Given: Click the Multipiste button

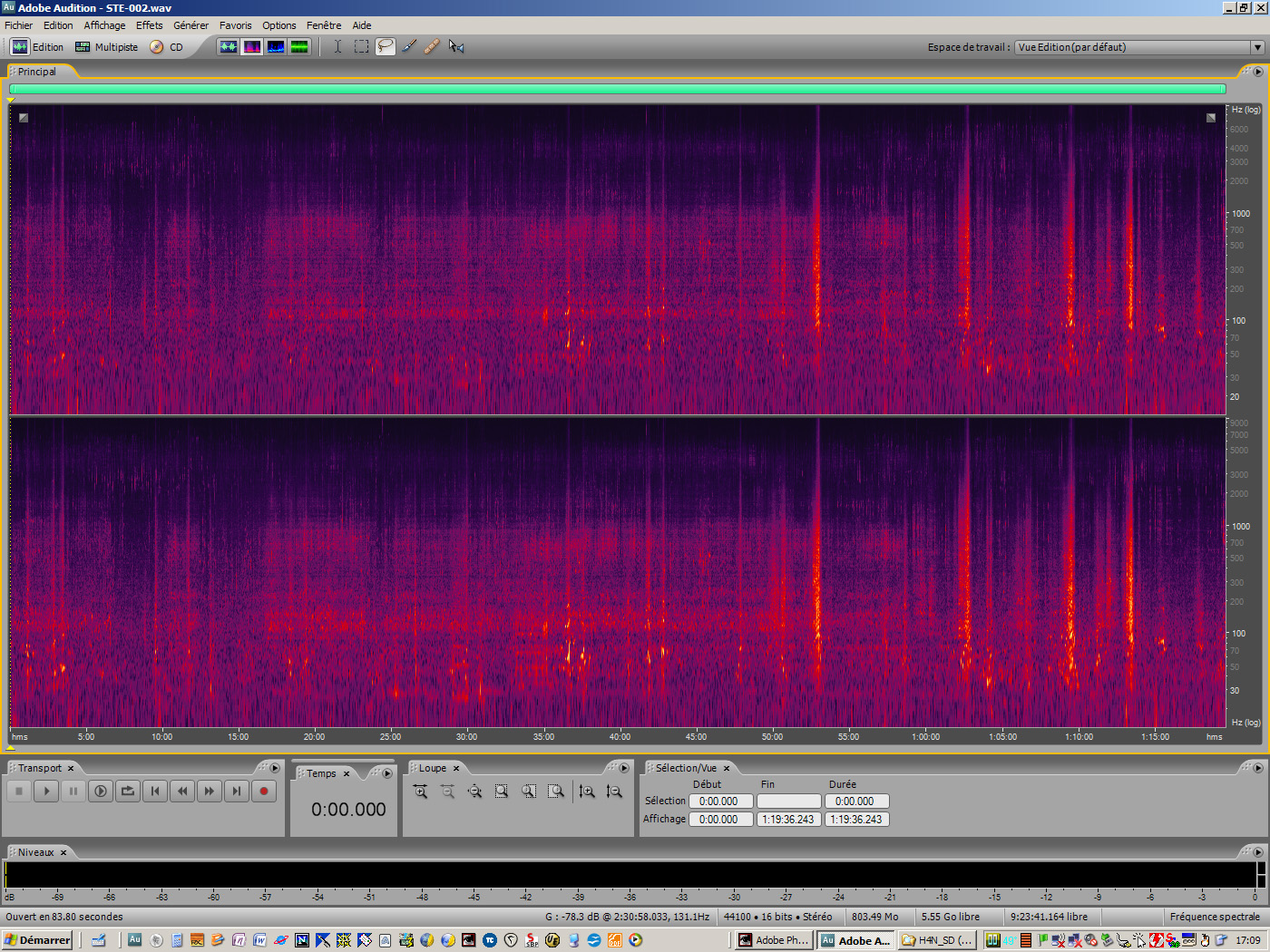Looking at the screenshot, I should pyautogui.click(x=106, y=46).
